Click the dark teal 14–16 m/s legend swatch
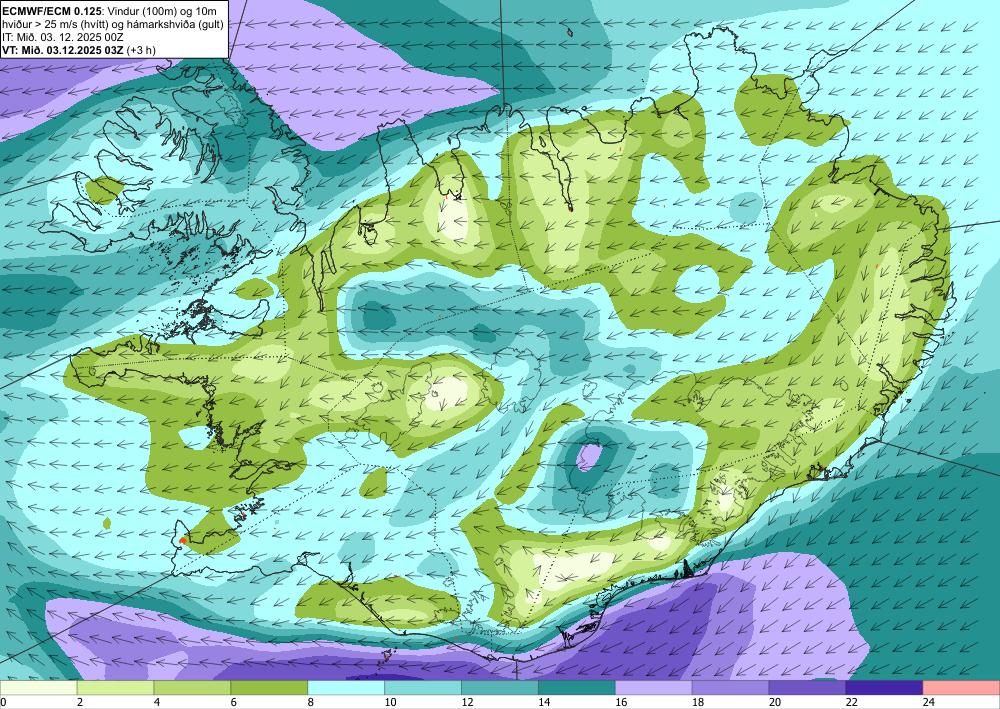Viewport: 1000px width, 709px height. tap(577, 688)
